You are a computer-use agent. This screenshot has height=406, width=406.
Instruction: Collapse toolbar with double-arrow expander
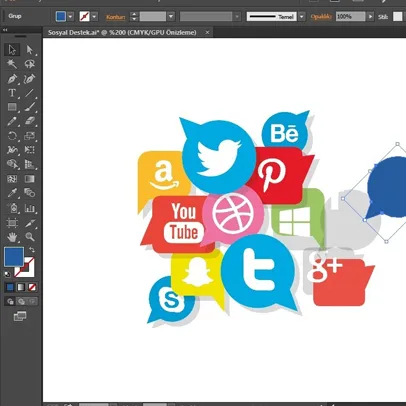point(5,30)
